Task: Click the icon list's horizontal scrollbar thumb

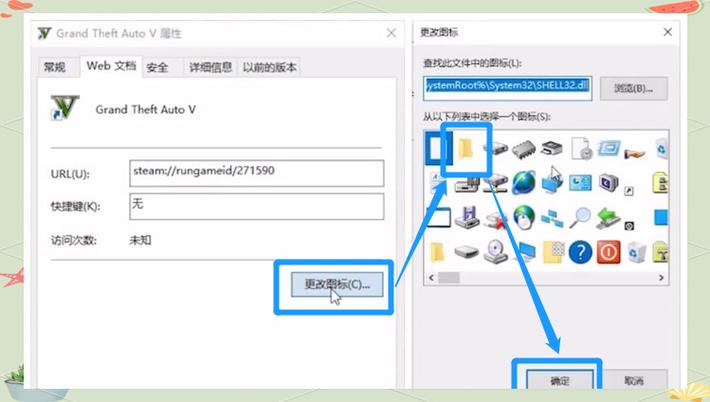Action: click(449, 278)
